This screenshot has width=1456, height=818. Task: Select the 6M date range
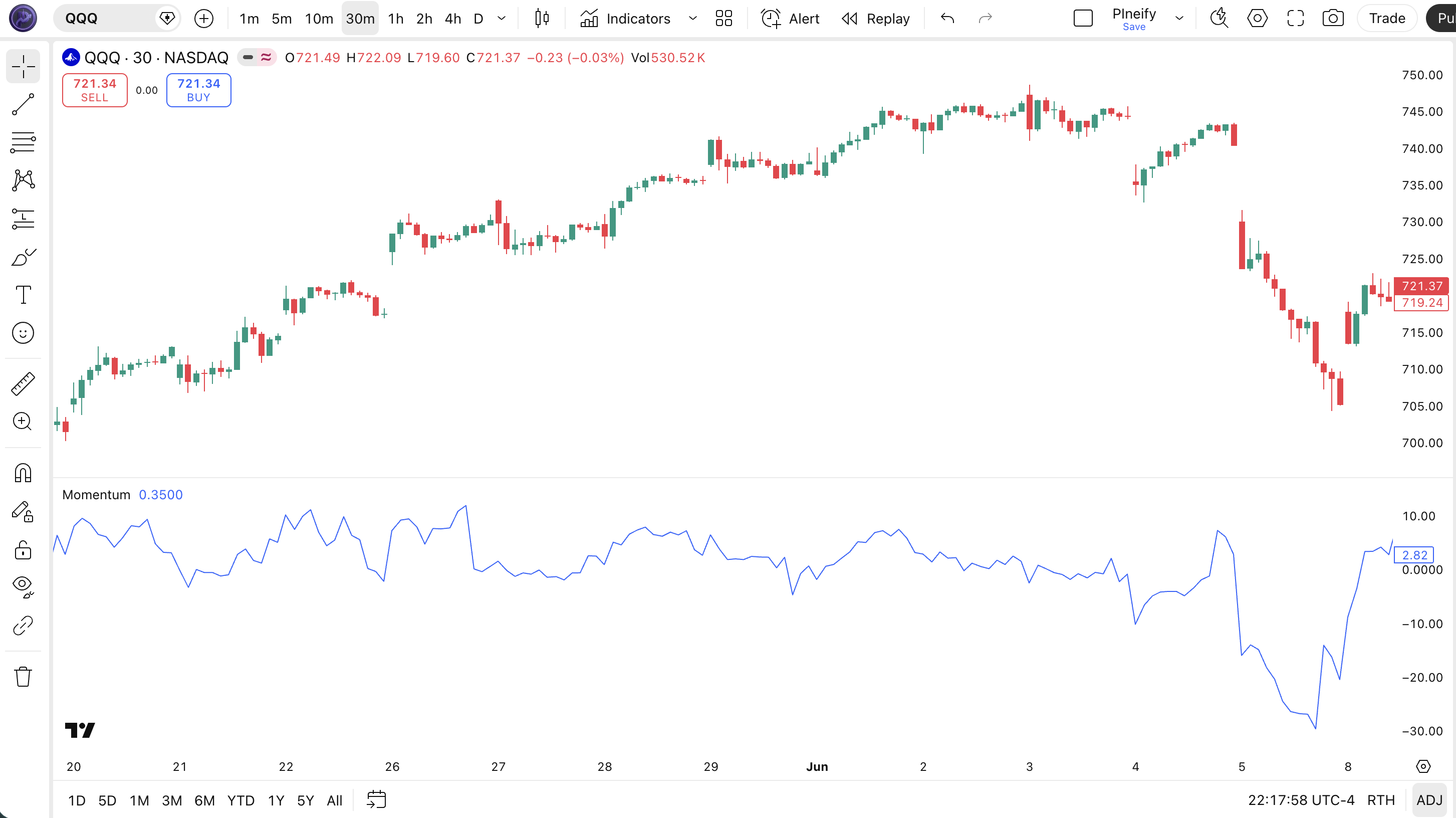[x=204, y=800]
